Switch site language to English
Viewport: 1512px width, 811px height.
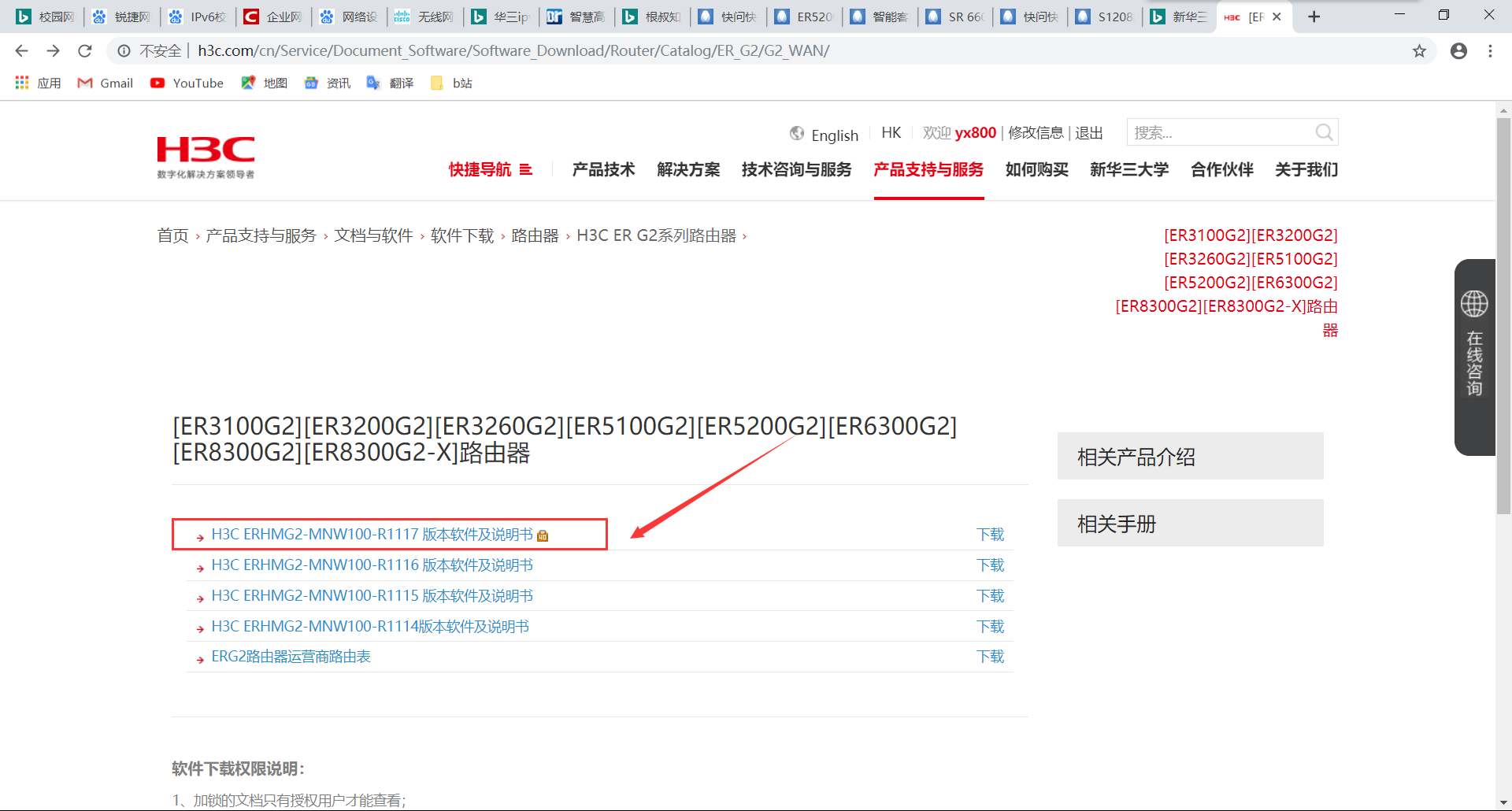(x=835, y=135)
